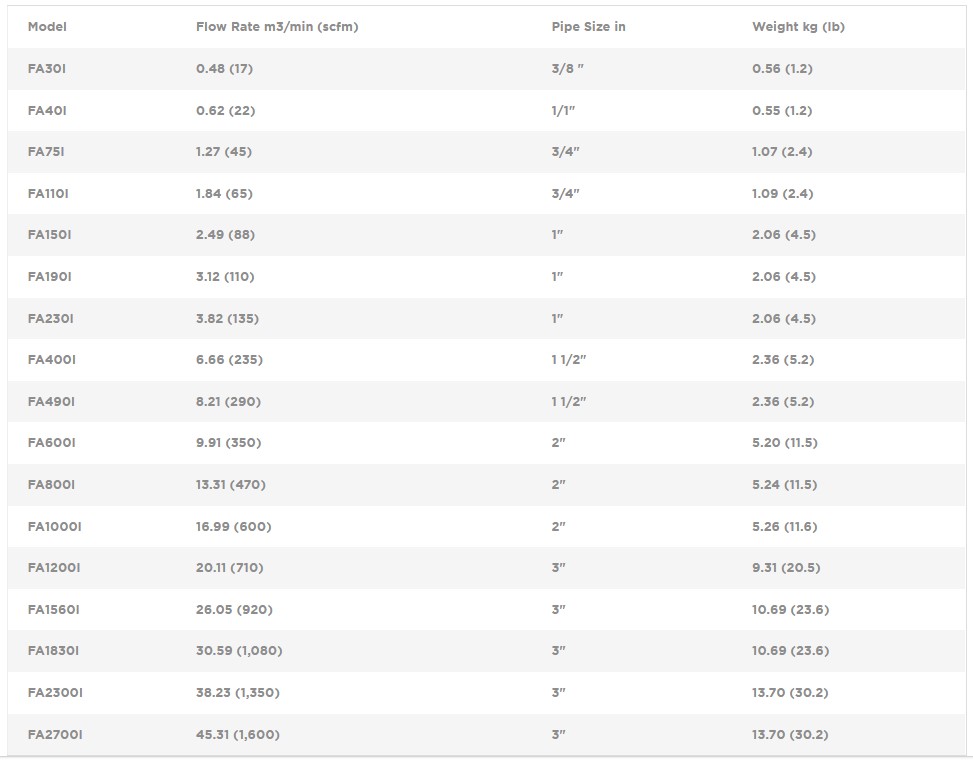This screenshot has width=973, height=762.
Task: Select the FA2700I model cell
Action: 55,735
